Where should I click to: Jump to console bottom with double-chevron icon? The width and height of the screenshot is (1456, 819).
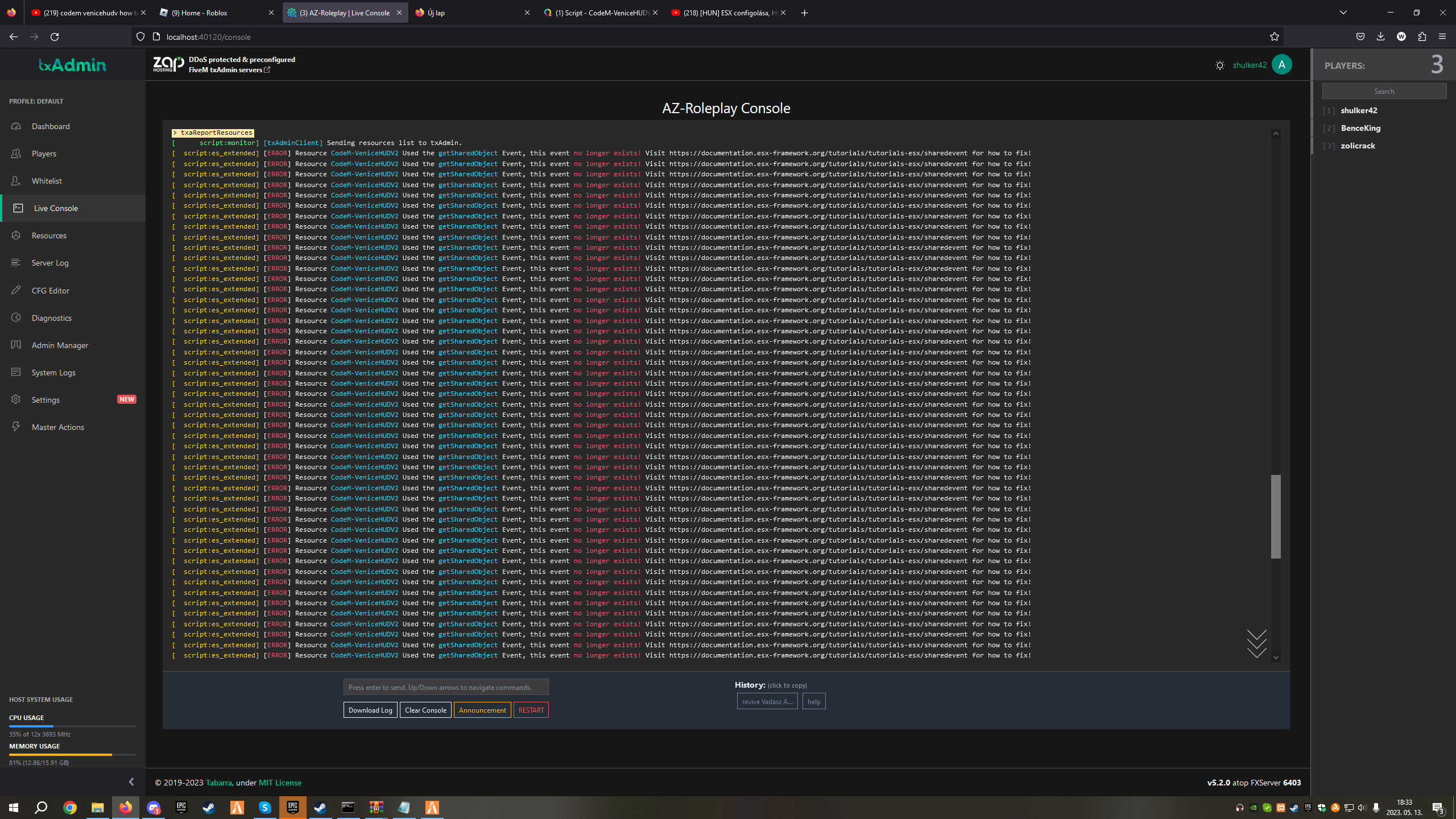pyautogui.click(x=1257, y=644)
